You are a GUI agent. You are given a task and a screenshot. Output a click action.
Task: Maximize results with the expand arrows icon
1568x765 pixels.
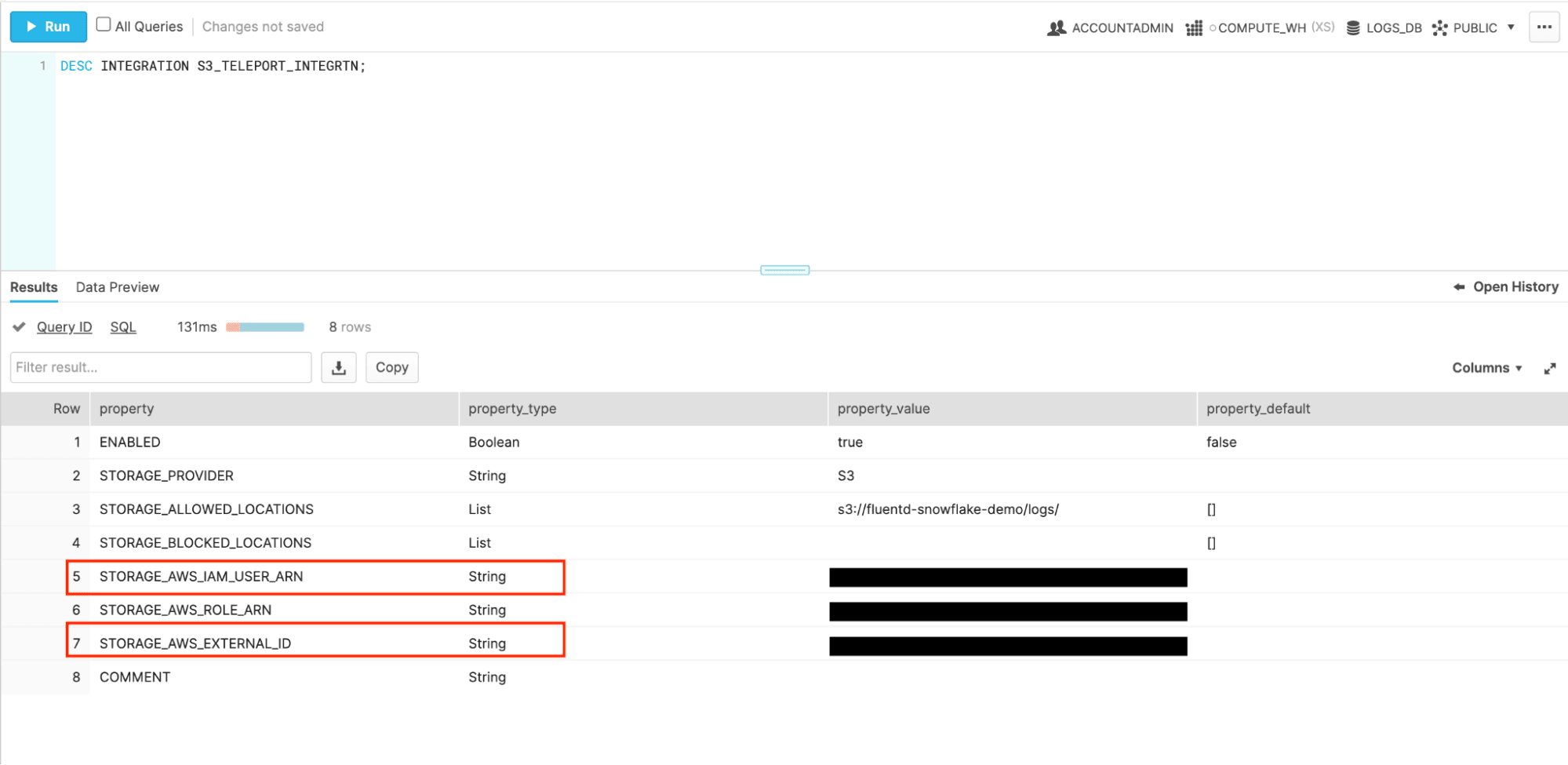pos(1549,368)
